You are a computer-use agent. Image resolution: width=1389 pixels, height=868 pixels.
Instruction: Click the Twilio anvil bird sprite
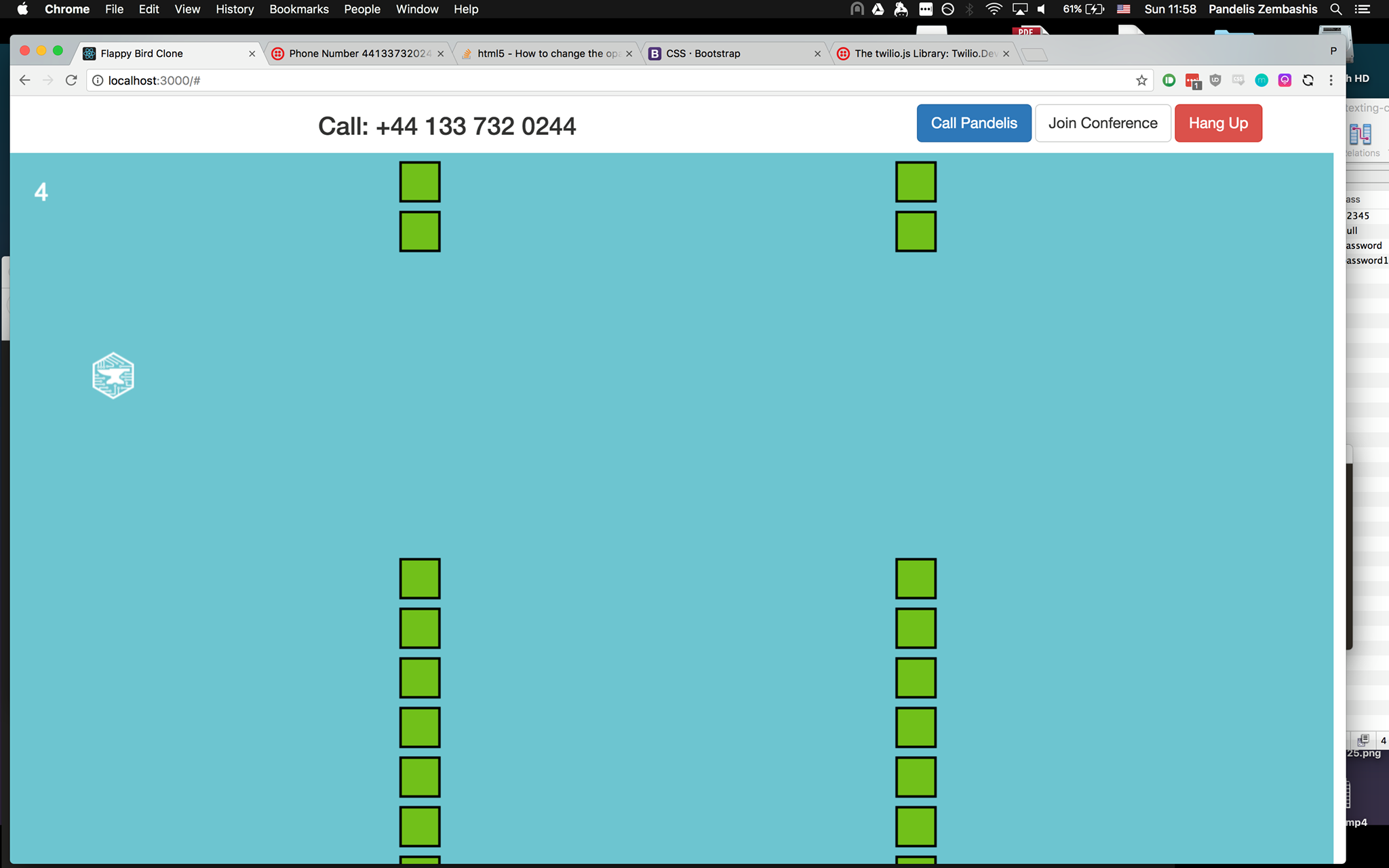point(113,376)
